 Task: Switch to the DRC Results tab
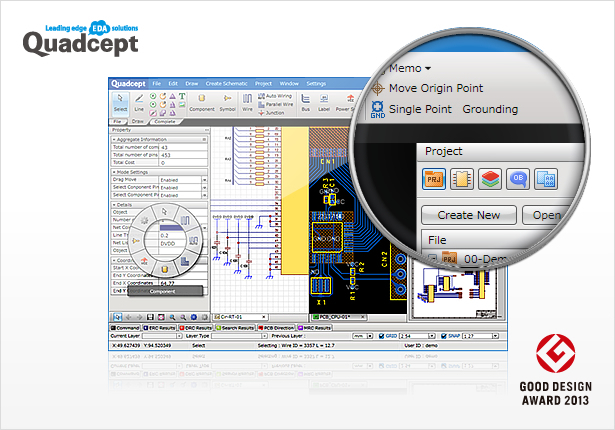tap(195, 328)
